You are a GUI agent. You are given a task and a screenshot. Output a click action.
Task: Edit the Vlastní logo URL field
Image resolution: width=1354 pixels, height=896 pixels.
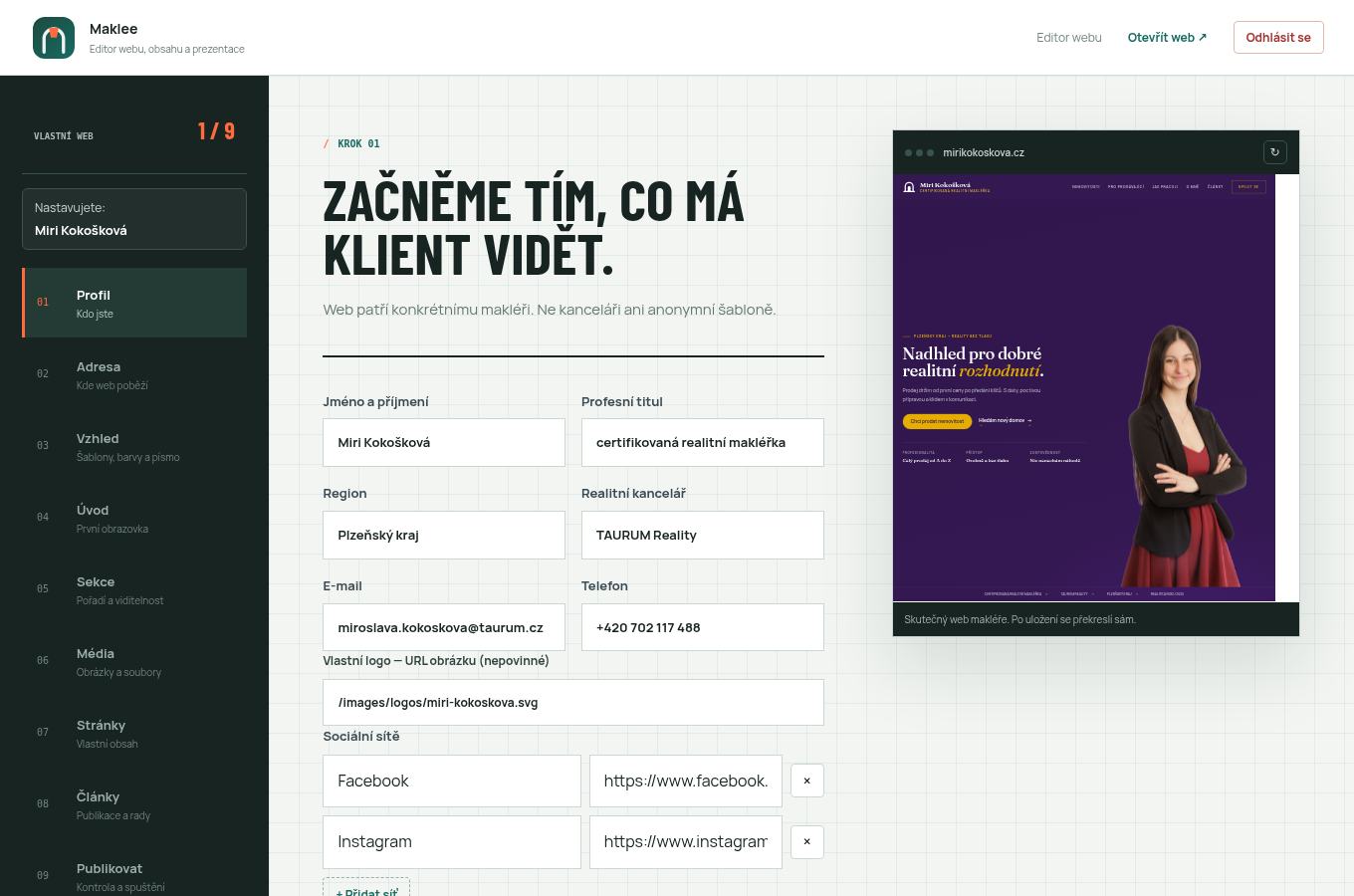tap(573, 702)
